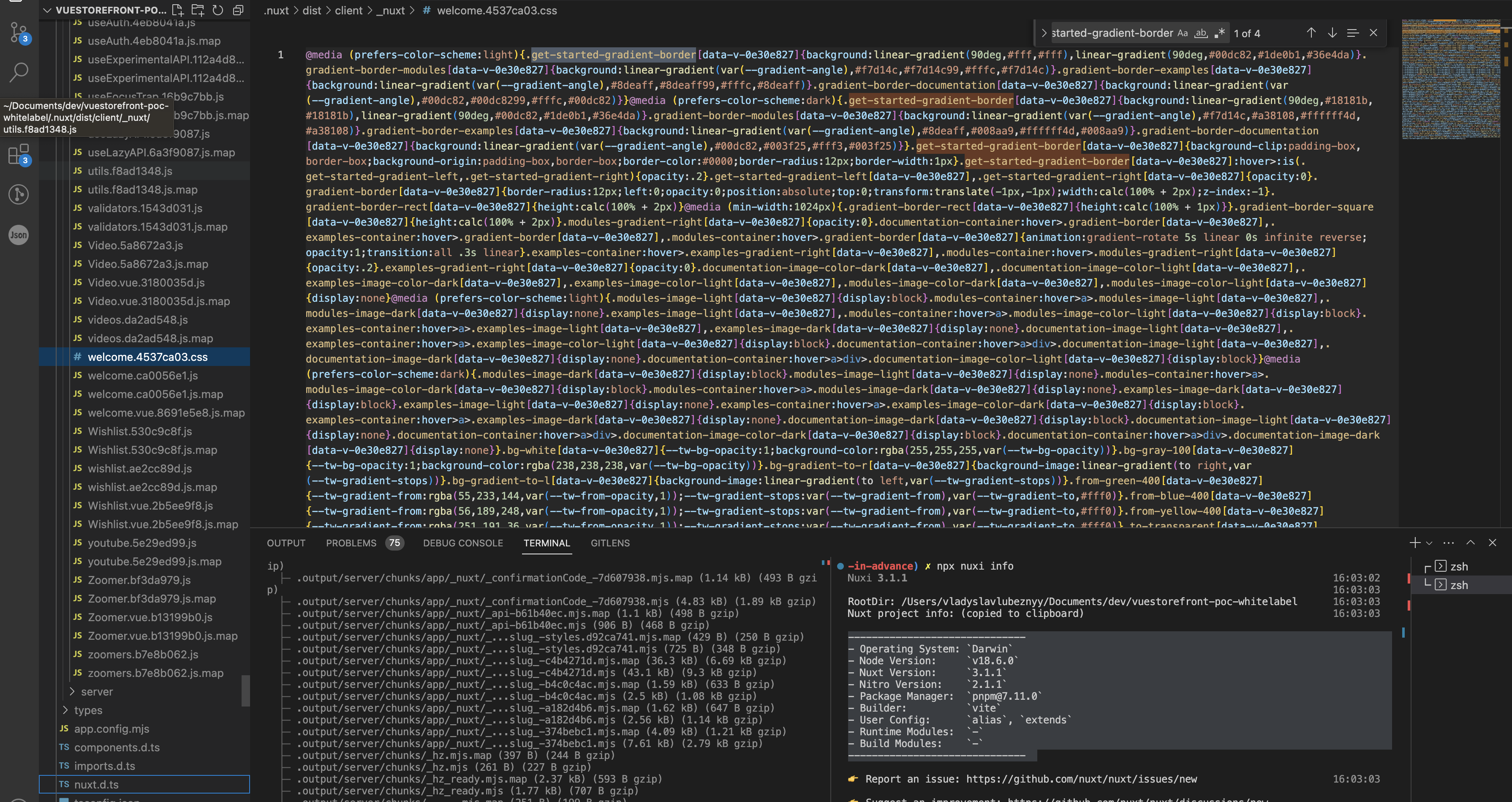Viewport: 1512px width, 802px height.
Task: Maximize the bottom panel size
Action: (x=1470, y=543)
